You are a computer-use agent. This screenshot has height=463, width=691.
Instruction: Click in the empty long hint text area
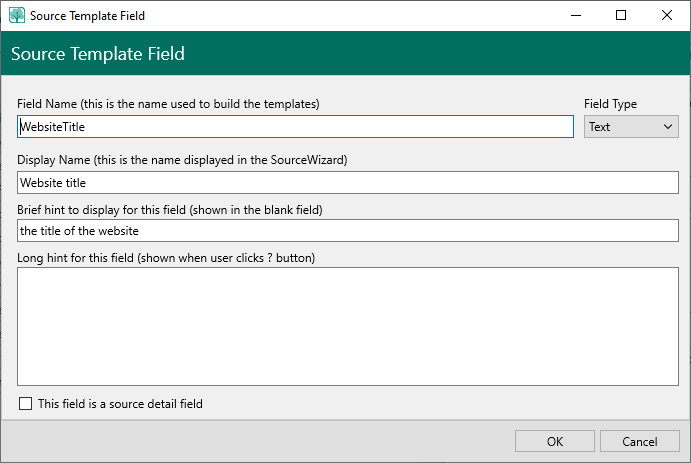tap(348, 326)
